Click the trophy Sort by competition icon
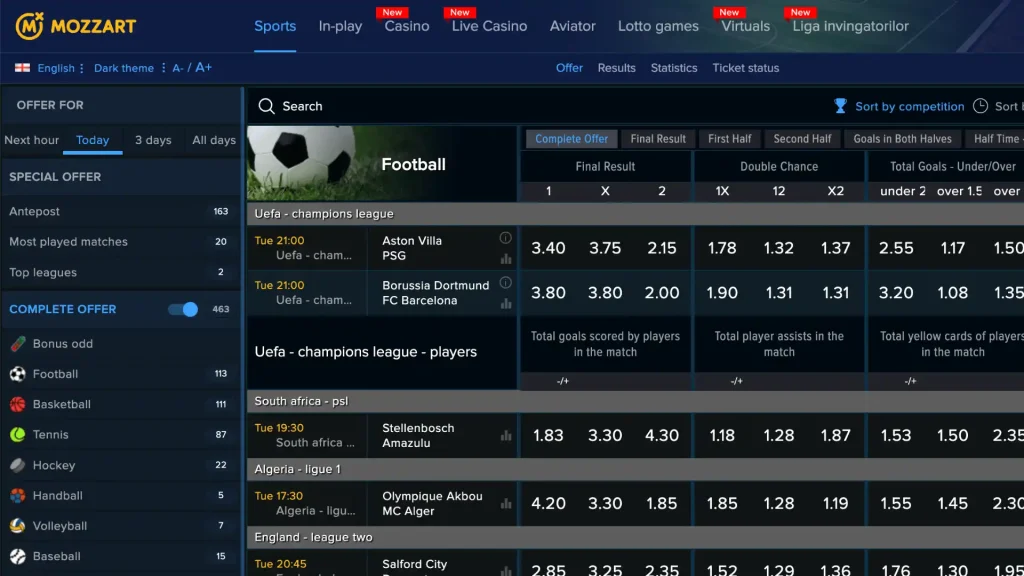 point(840,106)
